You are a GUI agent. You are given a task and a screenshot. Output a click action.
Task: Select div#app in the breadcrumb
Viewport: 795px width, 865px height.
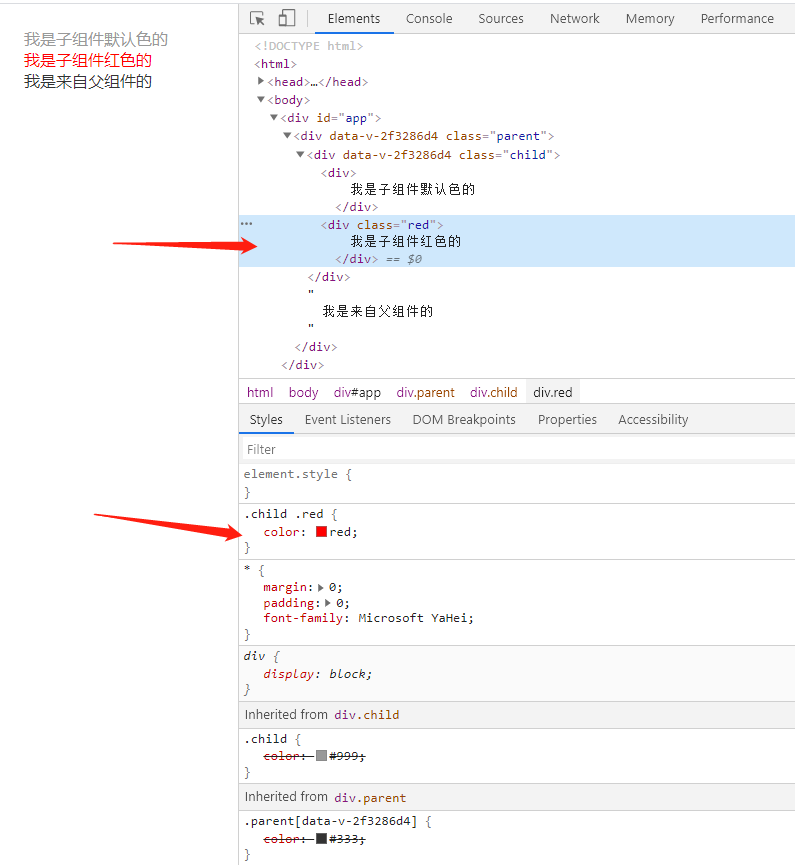357,393
